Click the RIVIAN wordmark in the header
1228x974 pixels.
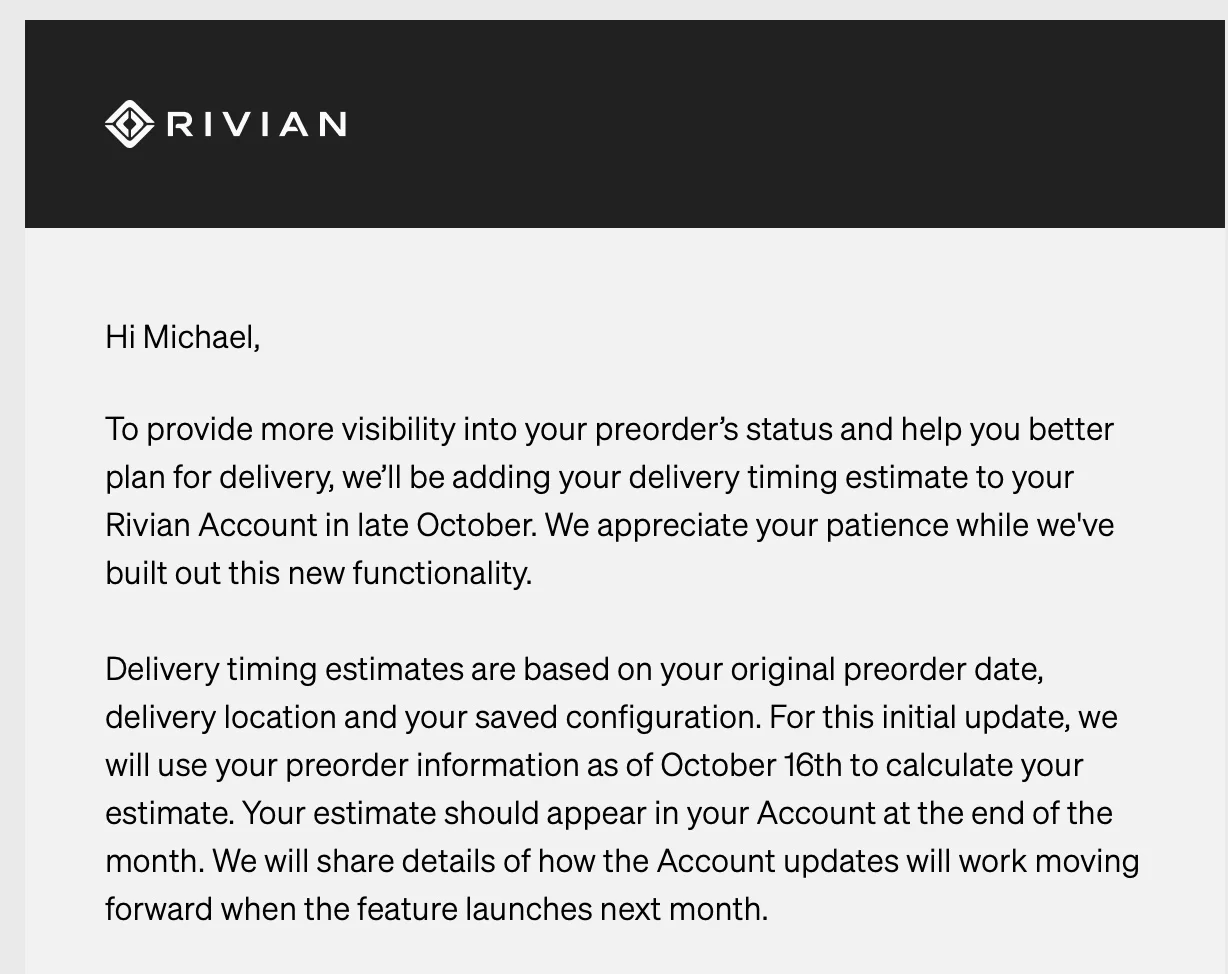click(x=257, y=124)
